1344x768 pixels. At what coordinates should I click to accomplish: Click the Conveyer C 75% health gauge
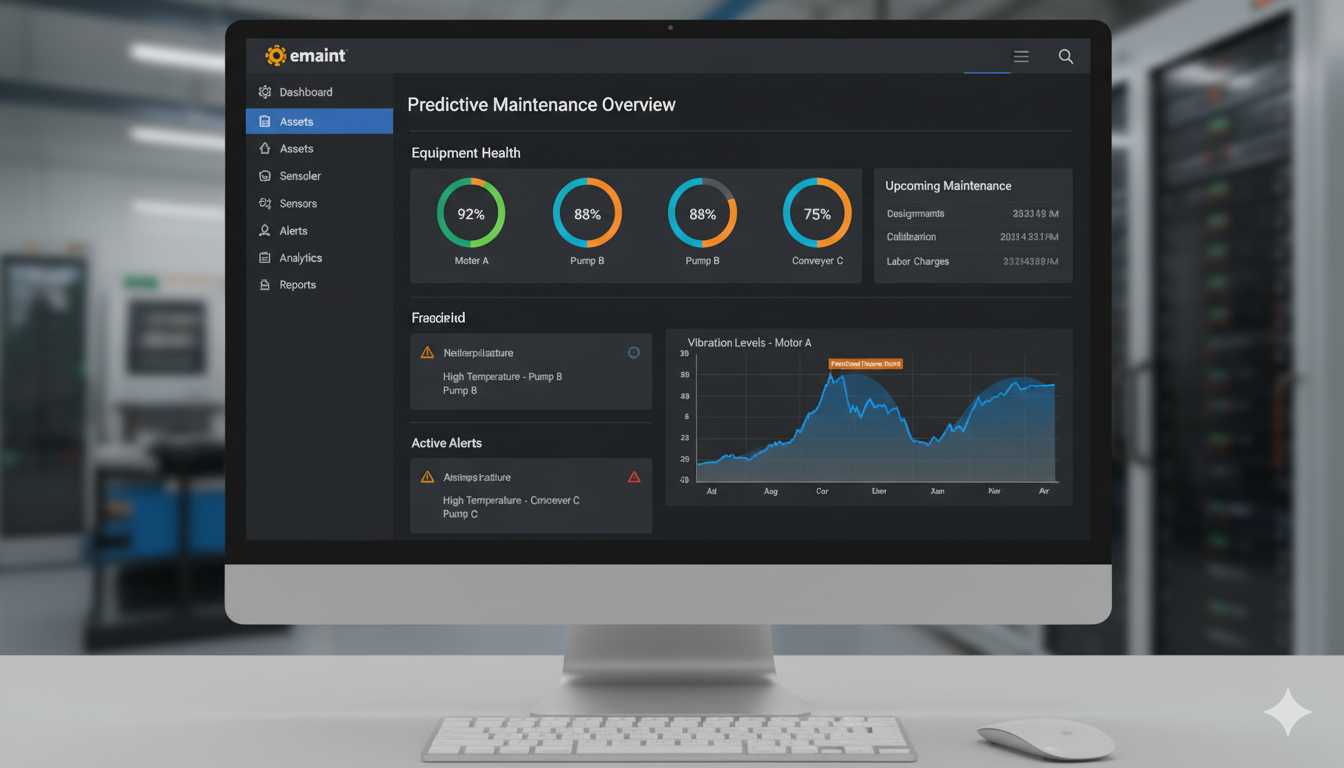(817, 213)
